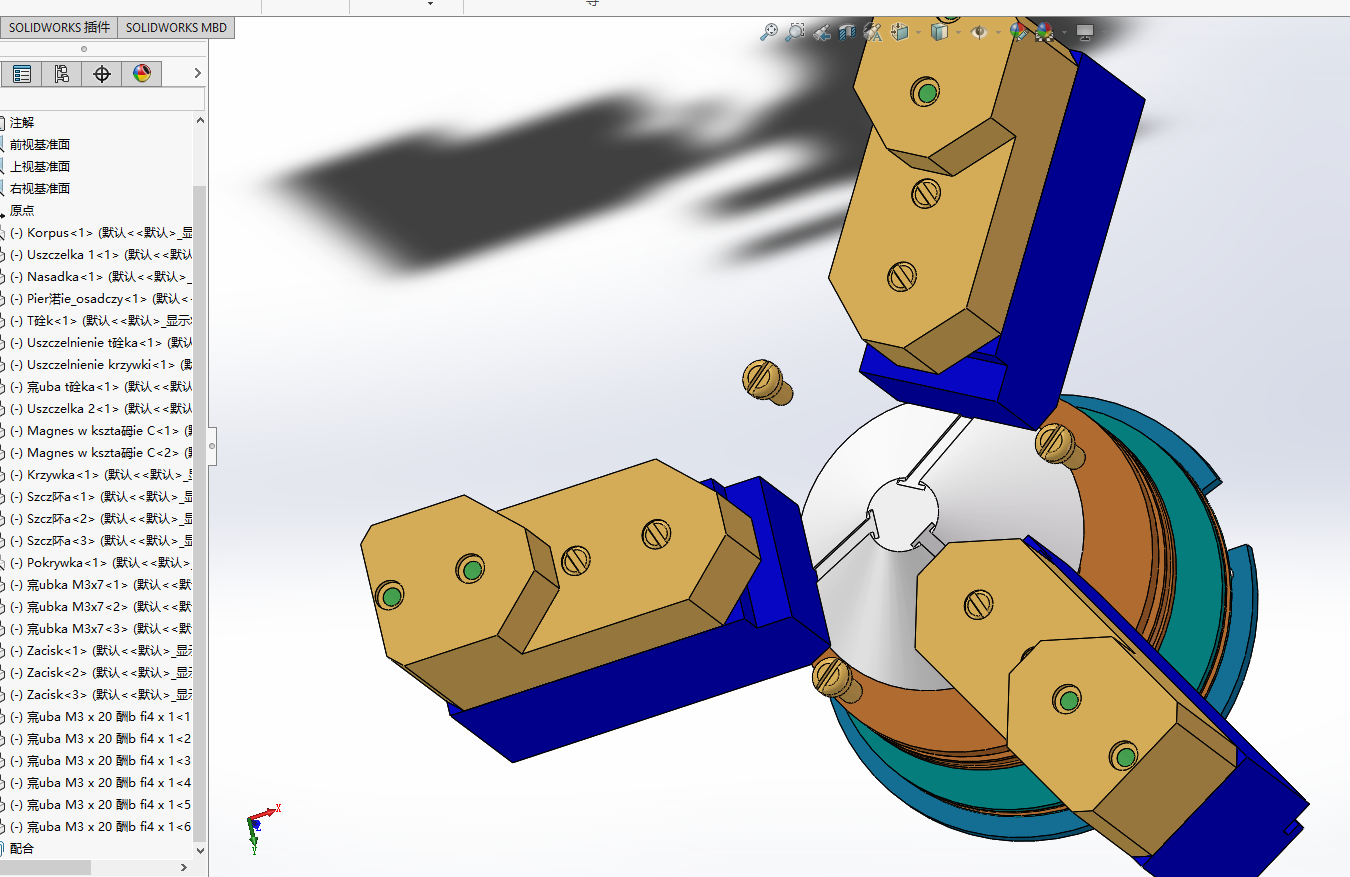This screenshot has height=877, width=1350.
Task: Expand the Hide/Show Items dropdown arrow
Action: pyautogui.click(x=997, y=33)
